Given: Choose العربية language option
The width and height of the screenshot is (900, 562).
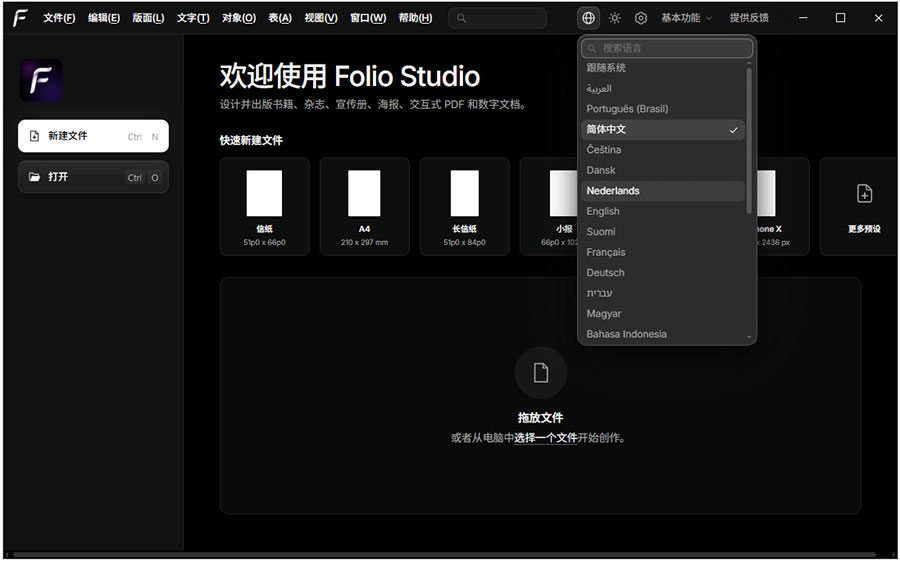Looking at the screenshot, I should (x=662, y=88).
